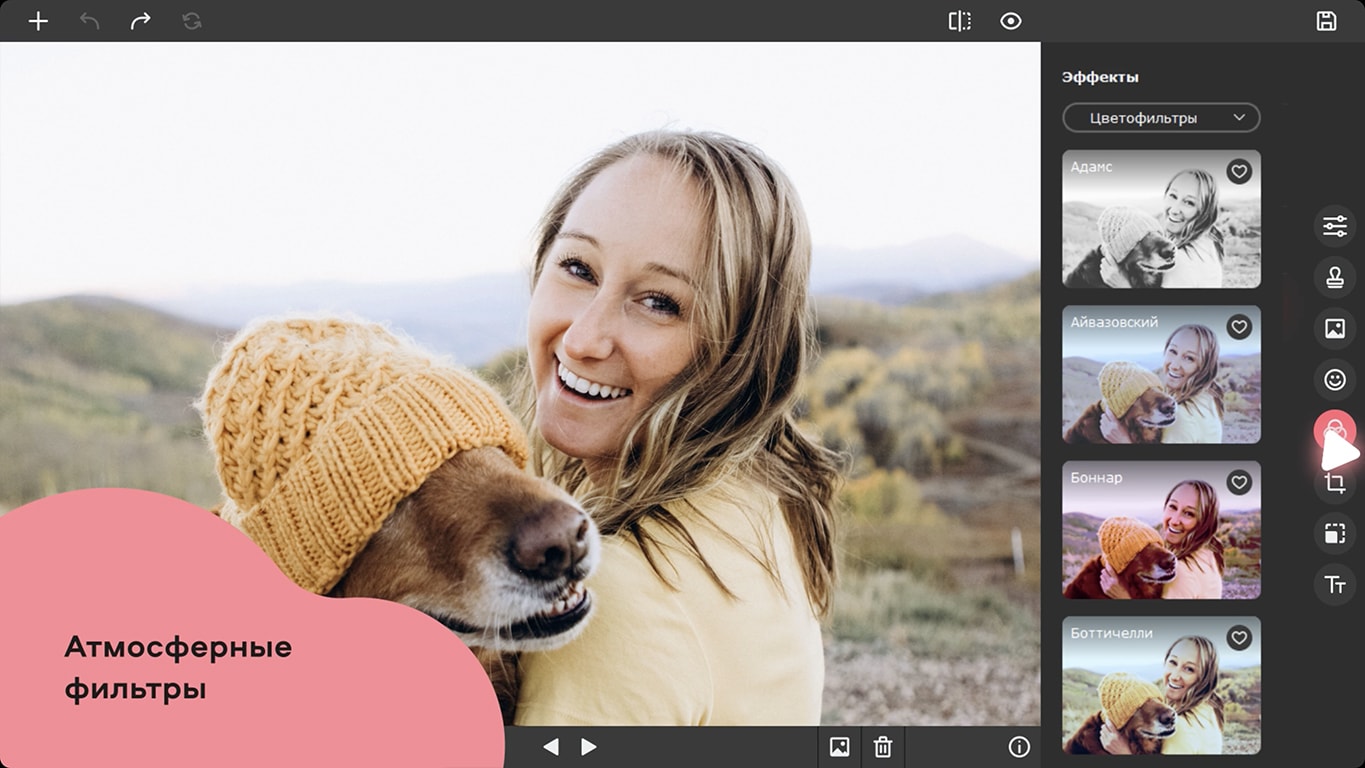Click the plus icon to add image
Screen dimensions: 1365x768
pyautogui.click(x=38, y=21)
